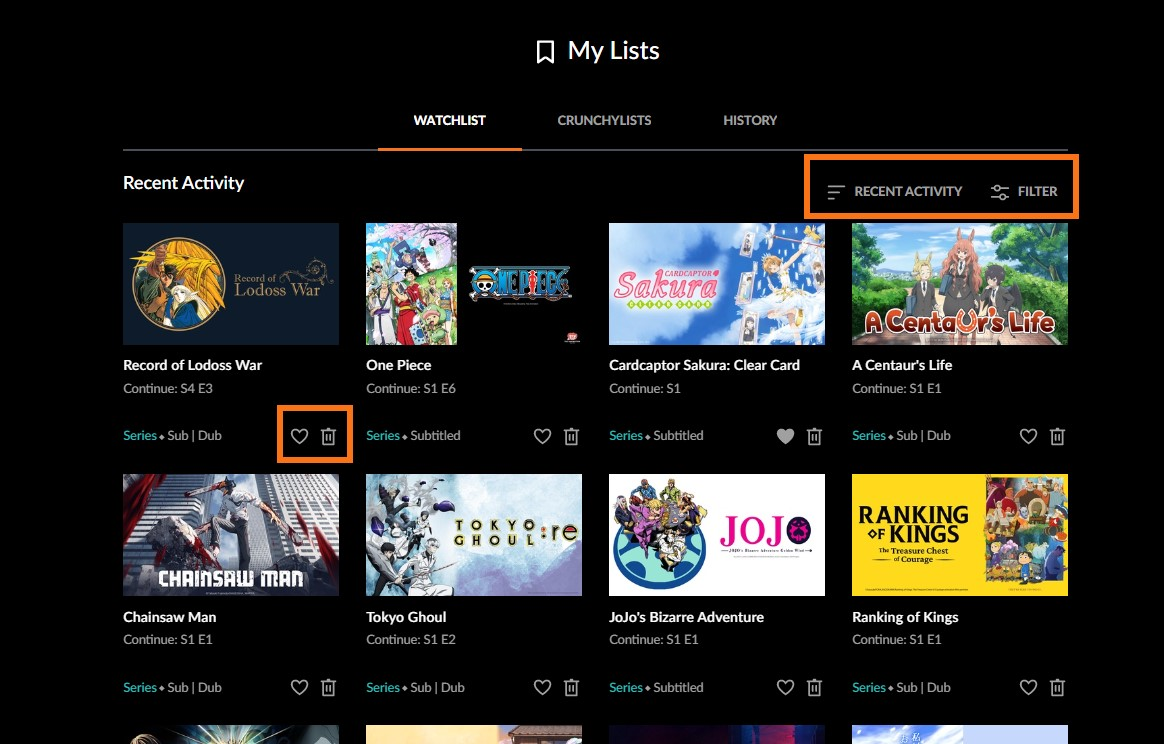This screenshot has height=744, width=1164.
Task: Click the One Piece title link
Action: coord(399,365)
